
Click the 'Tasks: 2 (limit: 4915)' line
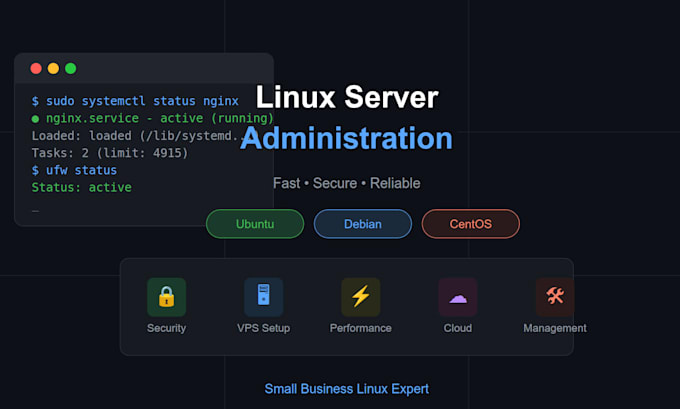(110, 153)
